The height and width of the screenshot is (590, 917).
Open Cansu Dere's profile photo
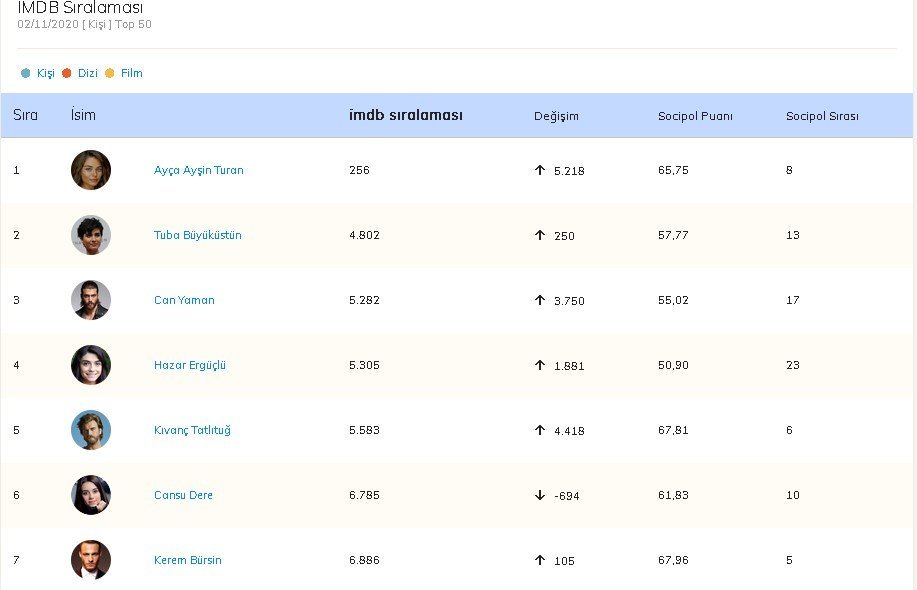point(91,495)
